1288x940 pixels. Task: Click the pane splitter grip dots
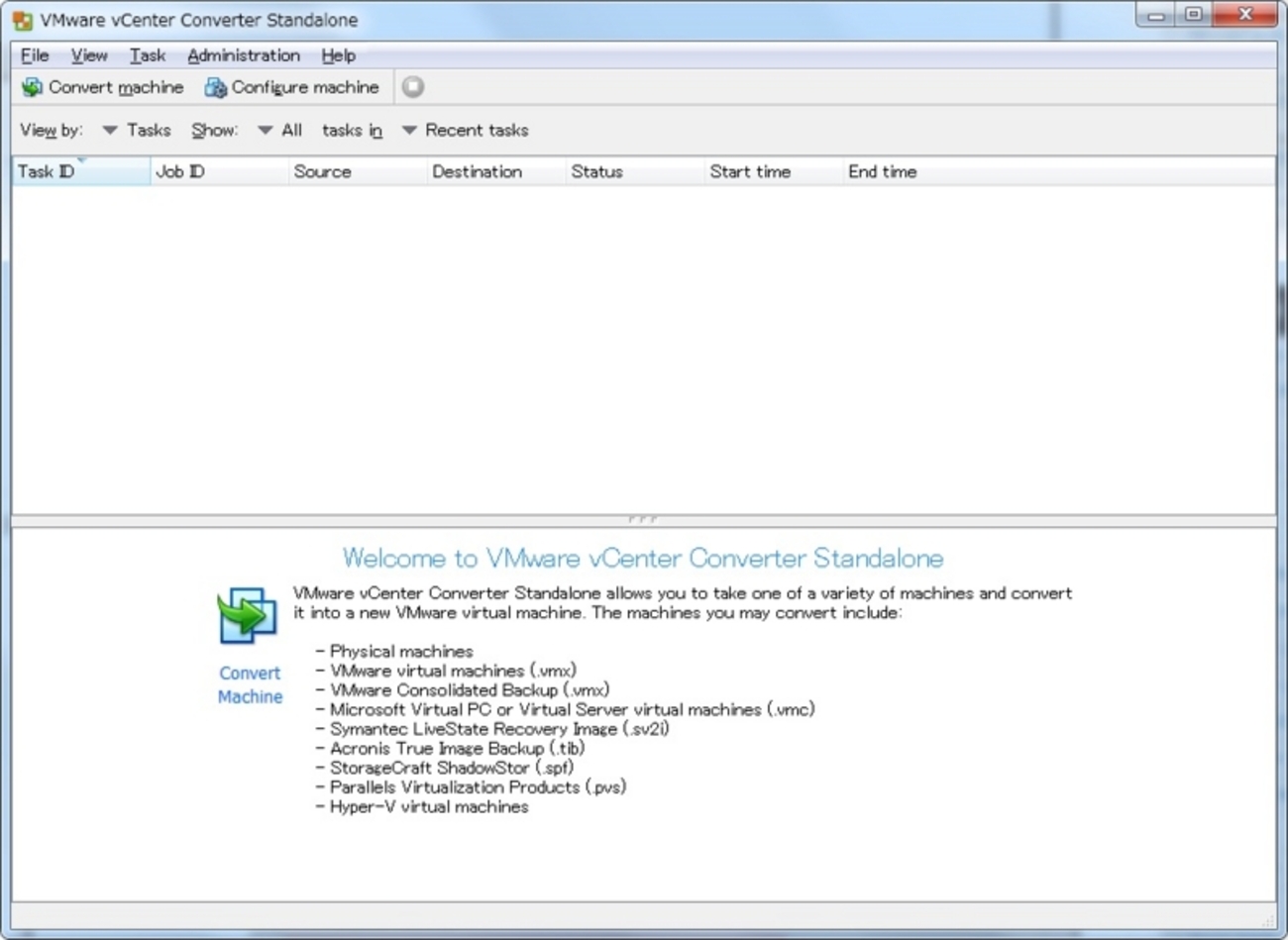tap(643, 519)
